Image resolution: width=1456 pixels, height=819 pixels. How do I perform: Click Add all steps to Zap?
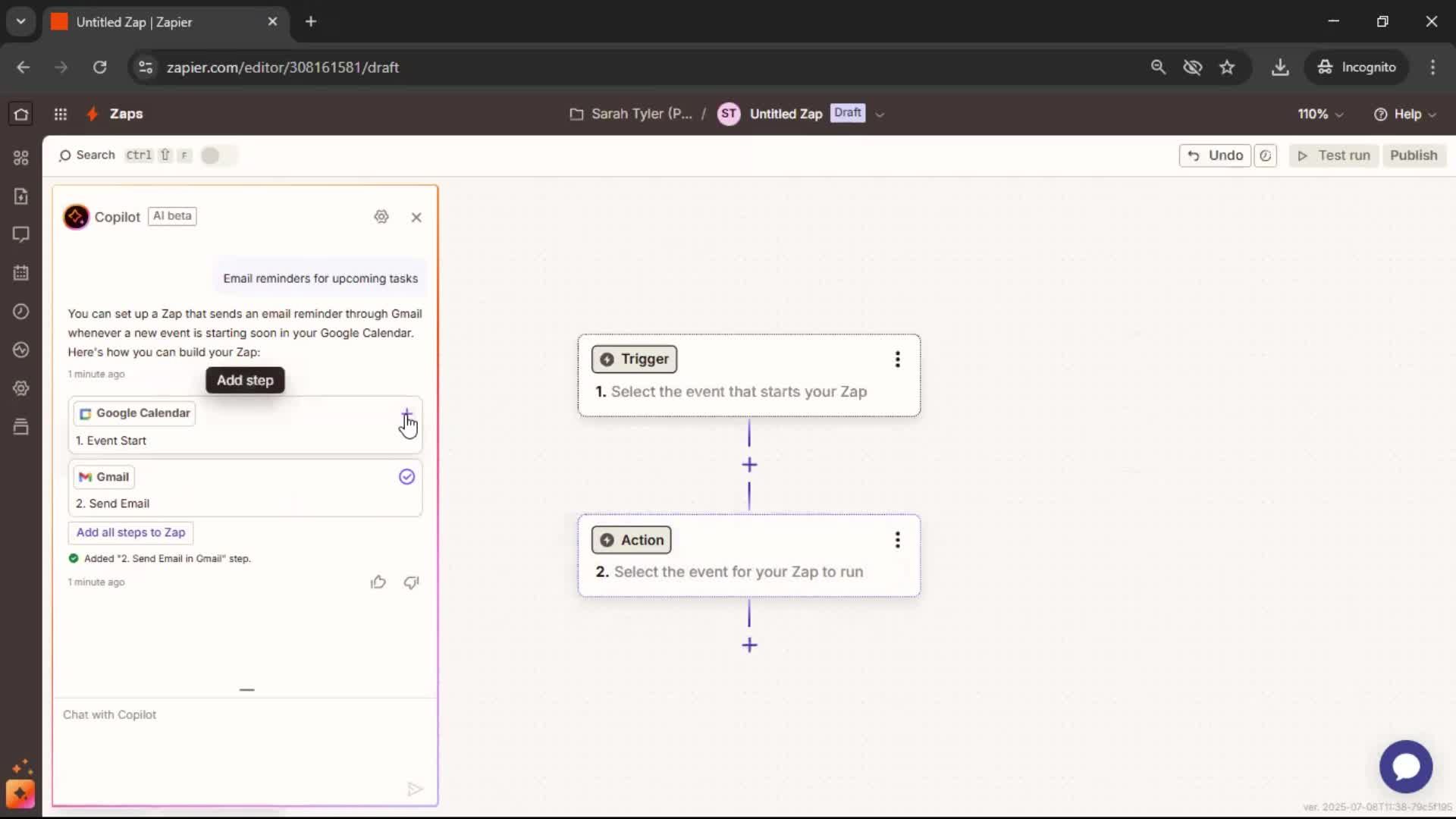(130, 532)
